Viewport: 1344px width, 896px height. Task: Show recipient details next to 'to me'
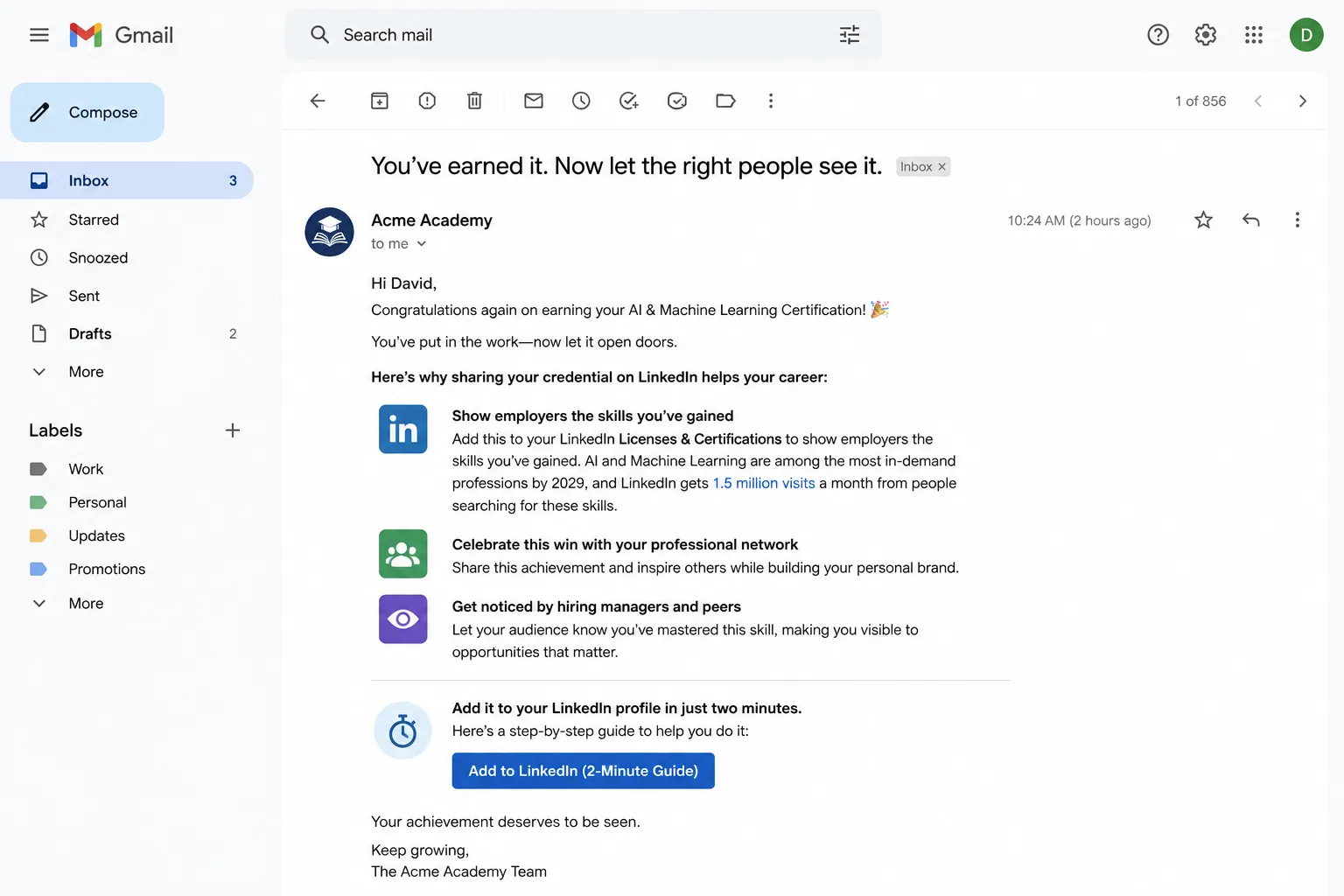pyautogui.click(x=422, y=244)
